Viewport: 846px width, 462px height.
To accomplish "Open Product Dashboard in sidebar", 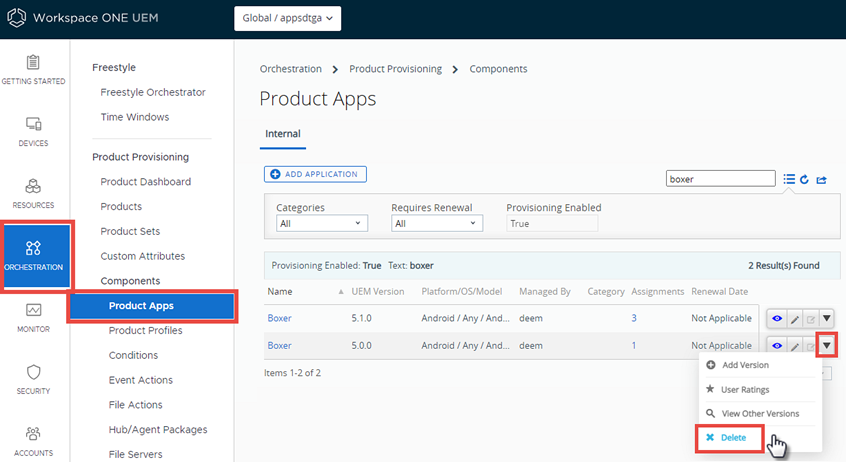I will (146, 182).
